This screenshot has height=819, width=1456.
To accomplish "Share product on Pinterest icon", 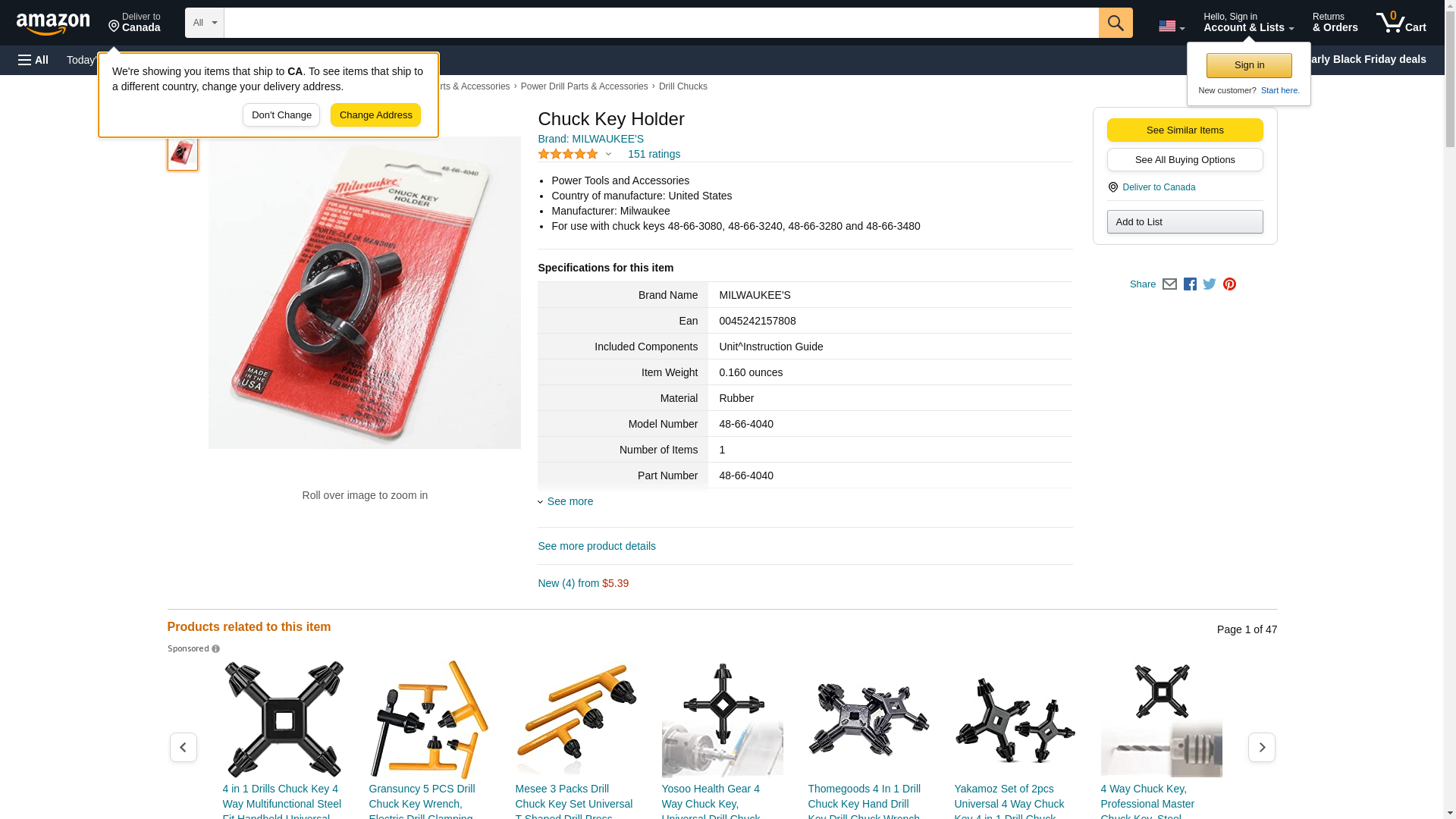I will 1229,284.
